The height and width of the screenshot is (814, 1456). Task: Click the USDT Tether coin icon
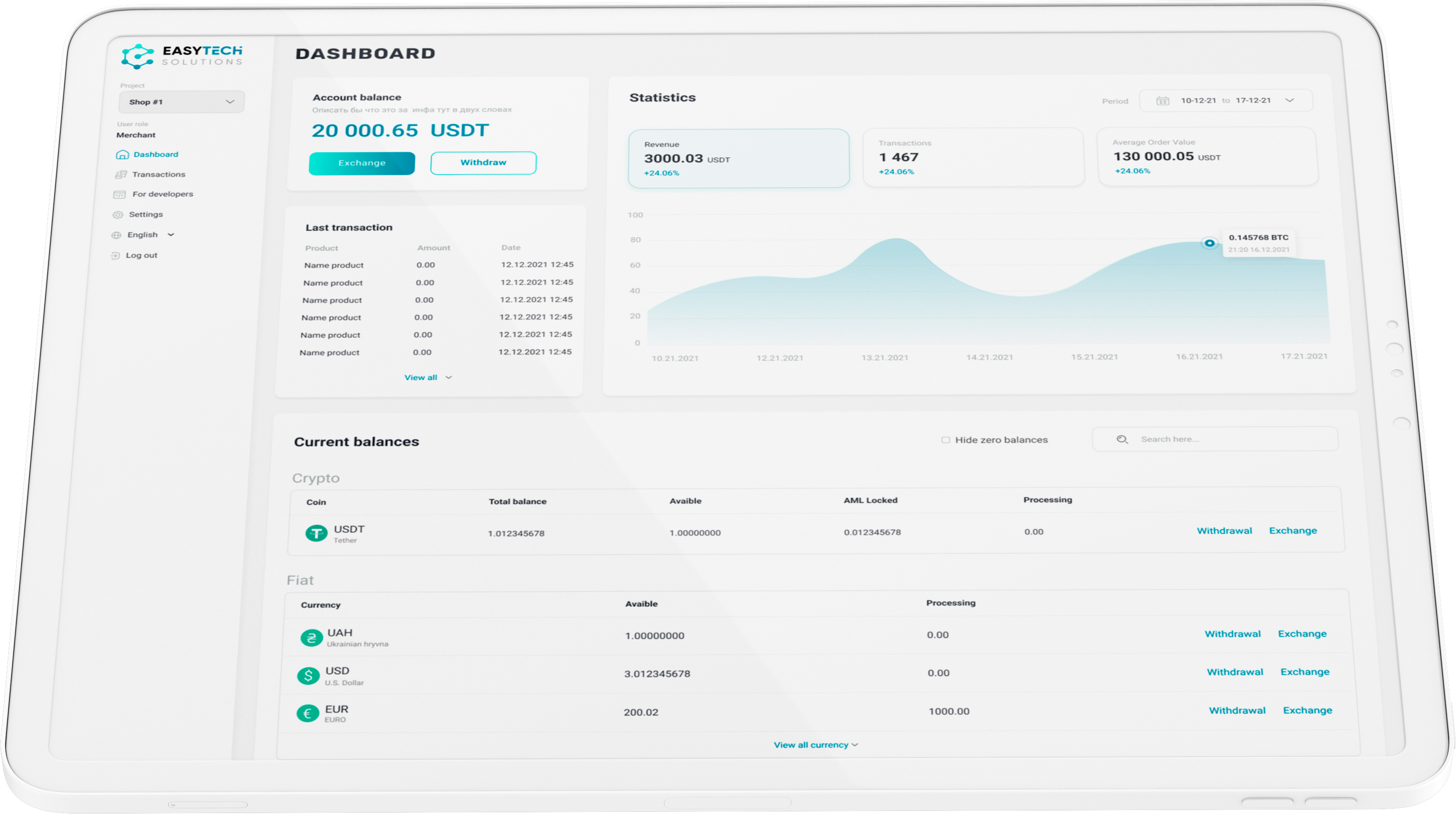point(316,533)
